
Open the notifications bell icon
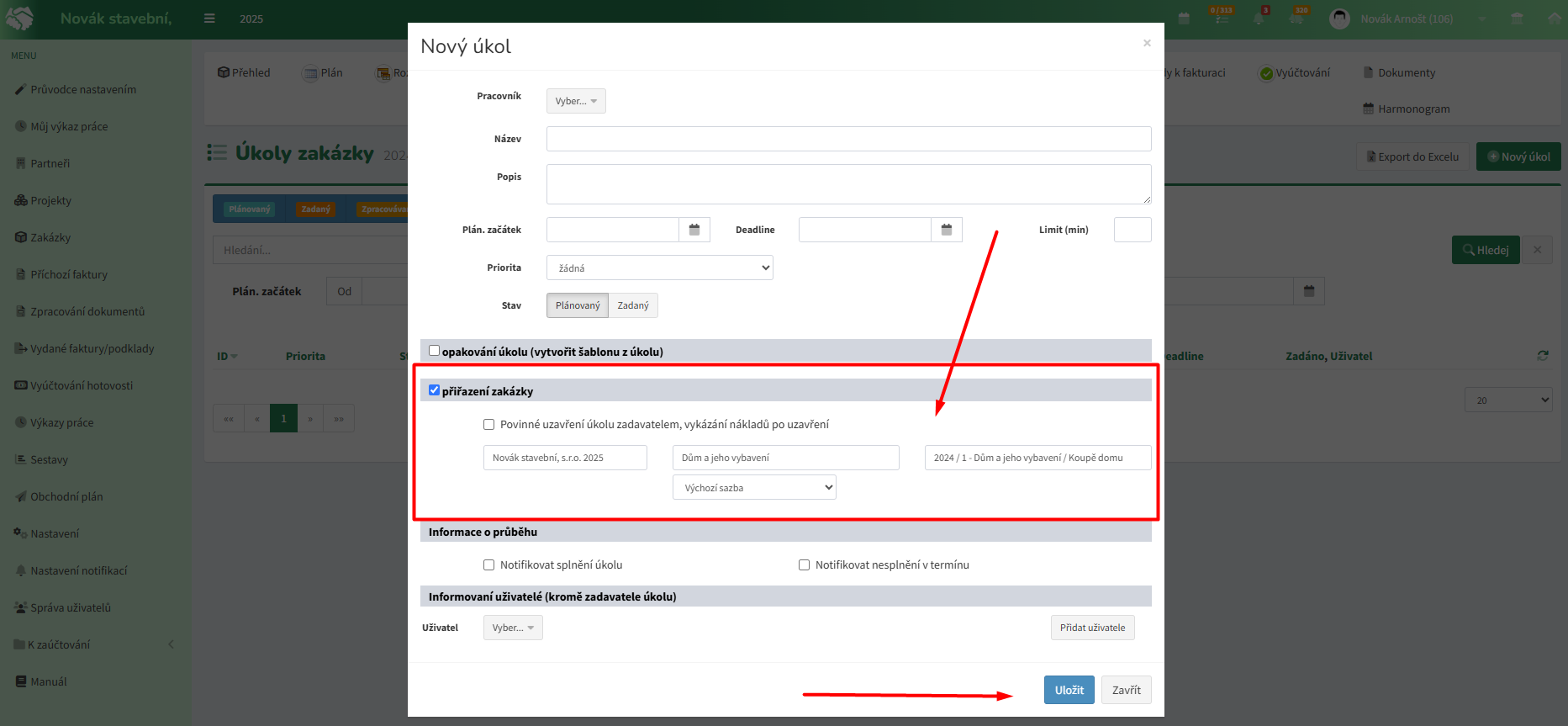point(1259,19)
